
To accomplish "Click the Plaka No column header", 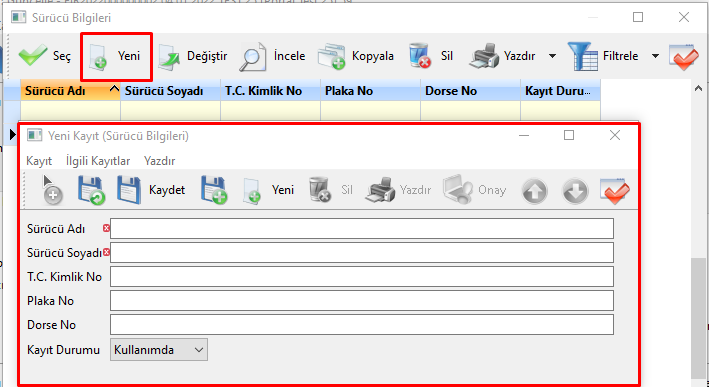I will (370, 91).
